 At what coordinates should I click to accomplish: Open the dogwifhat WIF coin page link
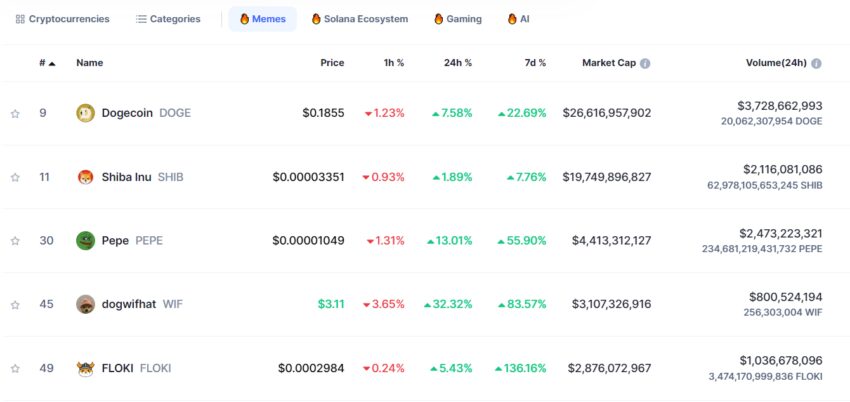point(129,304)
